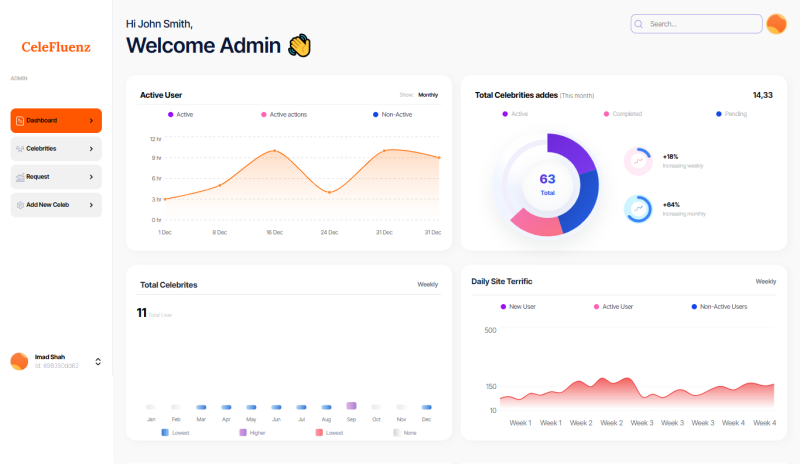
Task: Click the Add New Celeb gear icon
Action: 20,205
